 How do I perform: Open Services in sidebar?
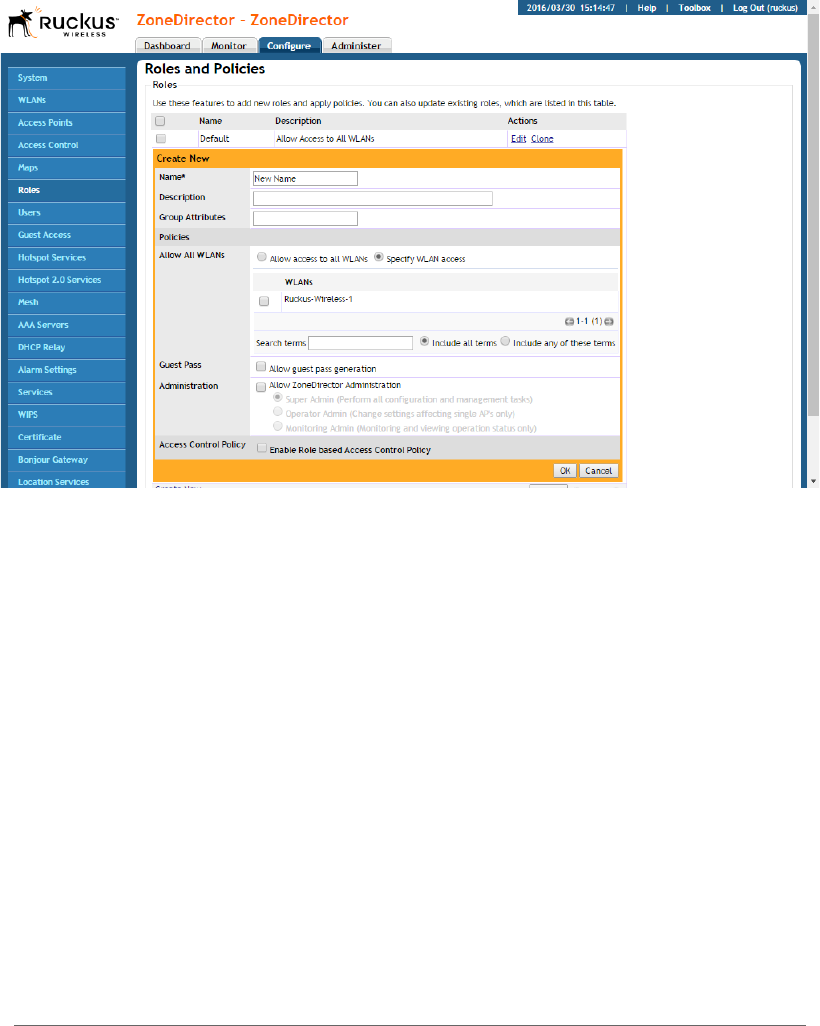[67, 393]
